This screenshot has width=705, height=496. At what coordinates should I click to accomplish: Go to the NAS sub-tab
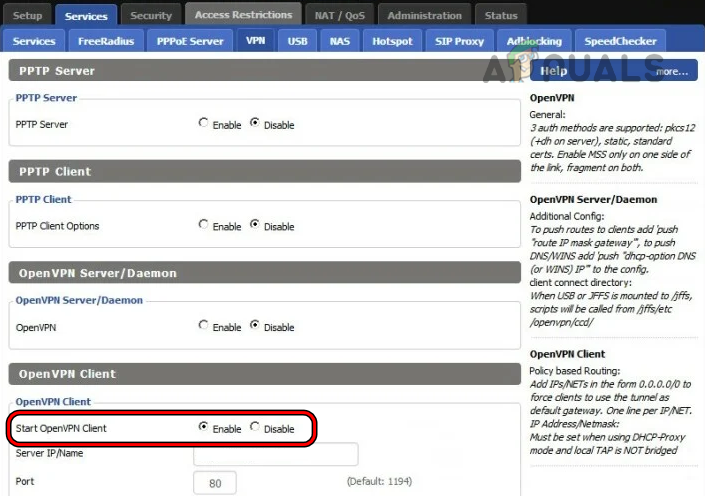[339, 41]
